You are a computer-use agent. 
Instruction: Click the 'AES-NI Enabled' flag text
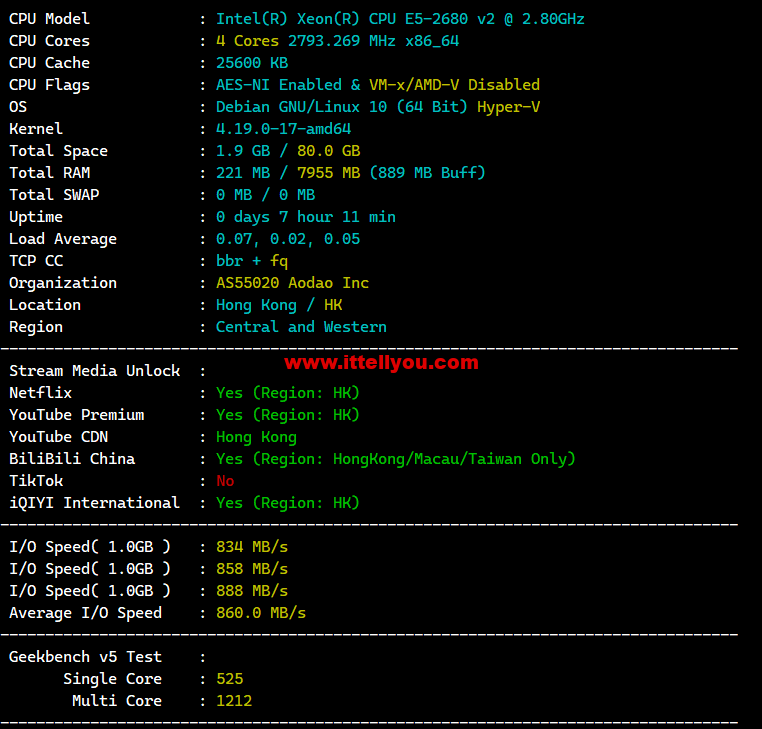click(x=278, y=85)
